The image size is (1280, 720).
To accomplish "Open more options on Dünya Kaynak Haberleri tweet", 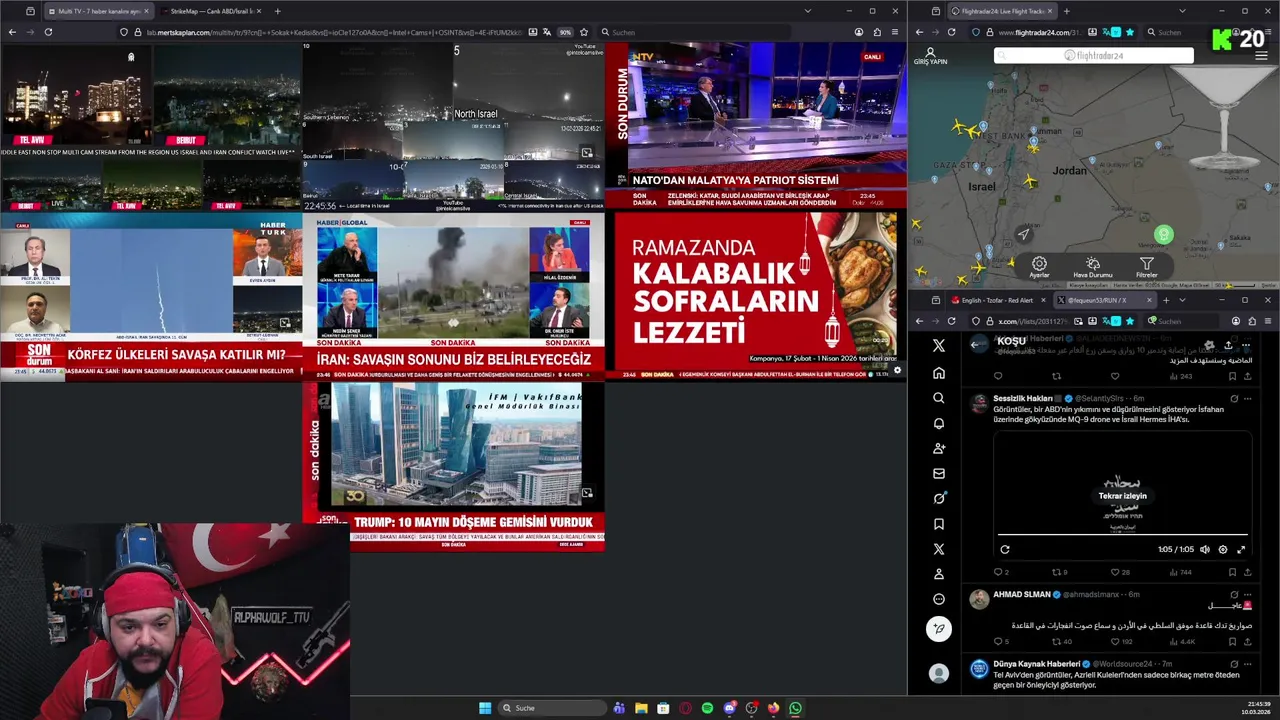I will tap(1246, 663).
